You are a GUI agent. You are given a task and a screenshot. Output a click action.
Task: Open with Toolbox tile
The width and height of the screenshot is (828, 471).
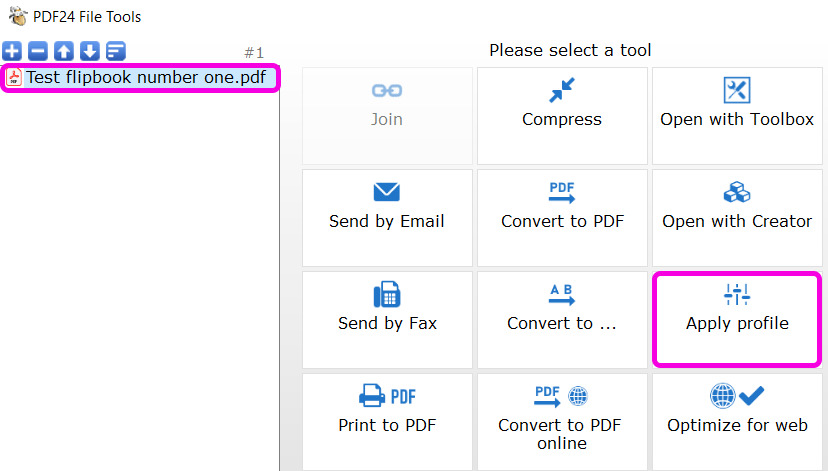coord(737,116)
